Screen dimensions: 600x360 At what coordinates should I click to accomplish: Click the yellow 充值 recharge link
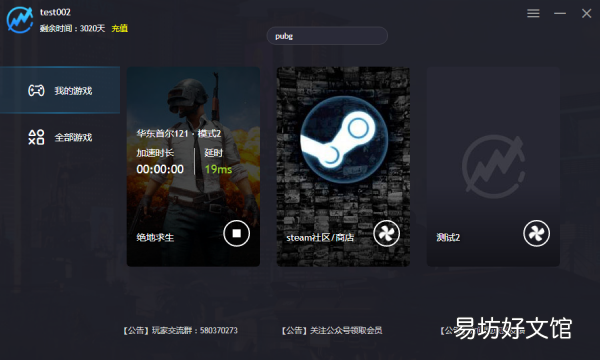click(x=119, y=28)
